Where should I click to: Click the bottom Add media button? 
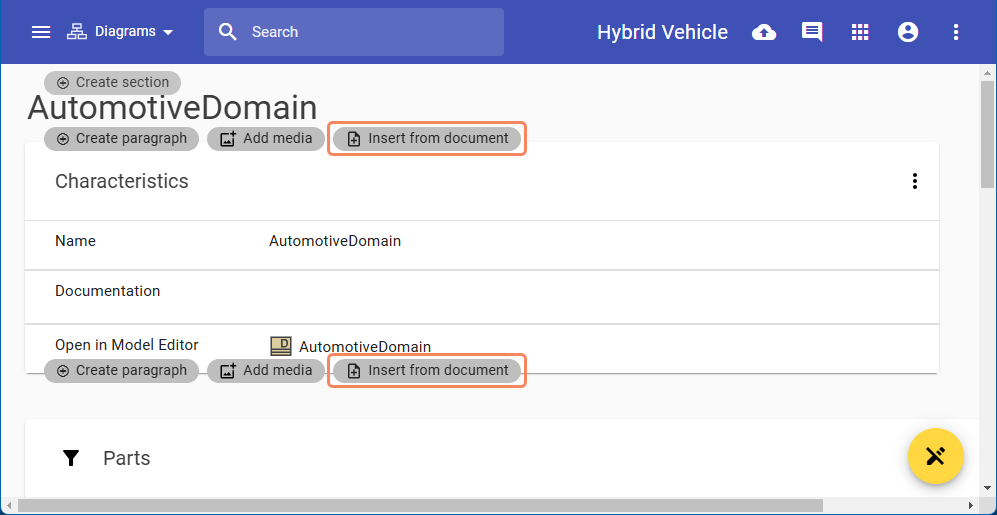[x=266, y=371]
